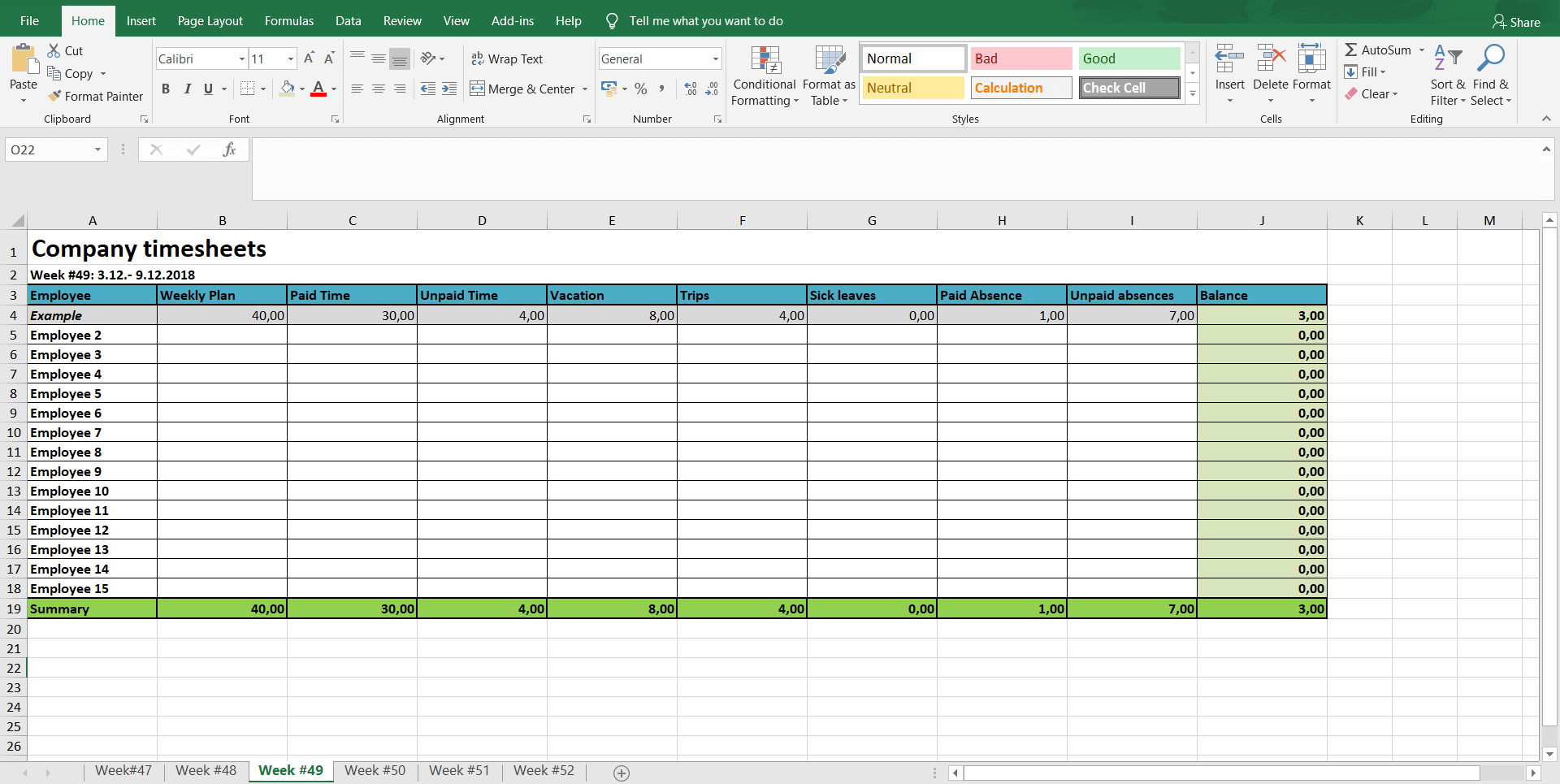
Task: Open Conditional Formatting options
Action: (764, 76)
